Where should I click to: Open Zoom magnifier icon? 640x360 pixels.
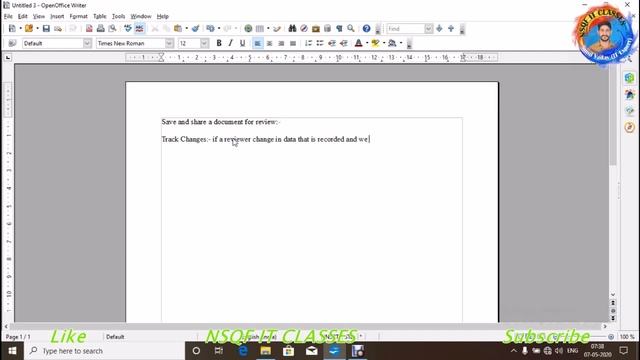351,29
